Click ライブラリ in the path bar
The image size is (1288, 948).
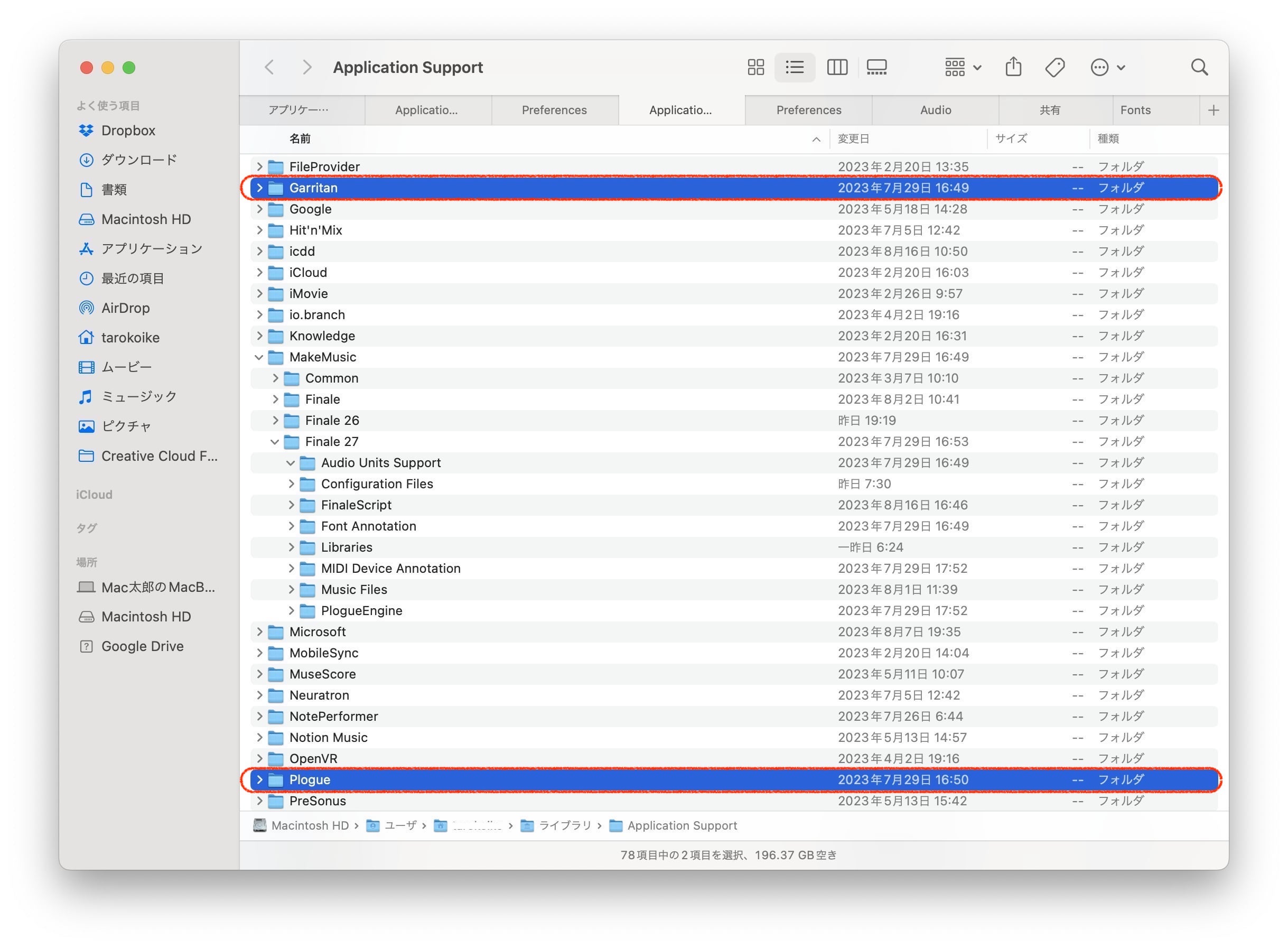tap(556, 826)
